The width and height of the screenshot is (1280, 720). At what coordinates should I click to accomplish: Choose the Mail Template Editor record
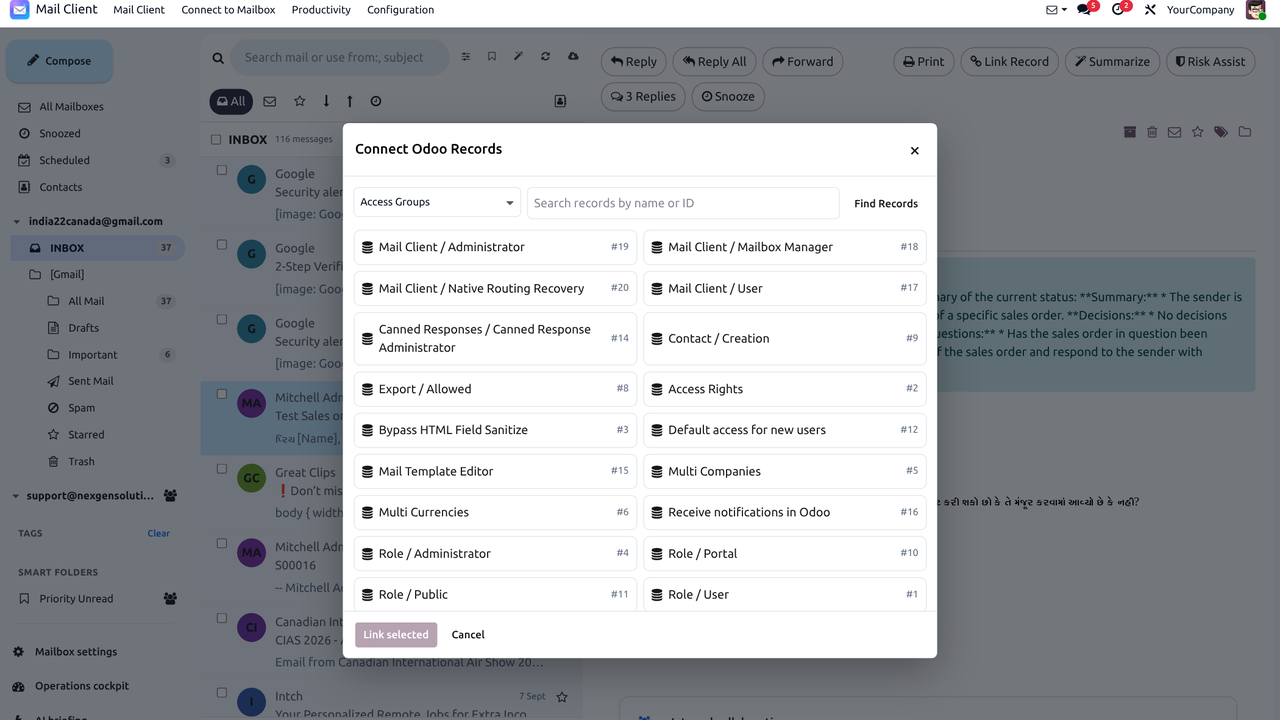[495, 471]
